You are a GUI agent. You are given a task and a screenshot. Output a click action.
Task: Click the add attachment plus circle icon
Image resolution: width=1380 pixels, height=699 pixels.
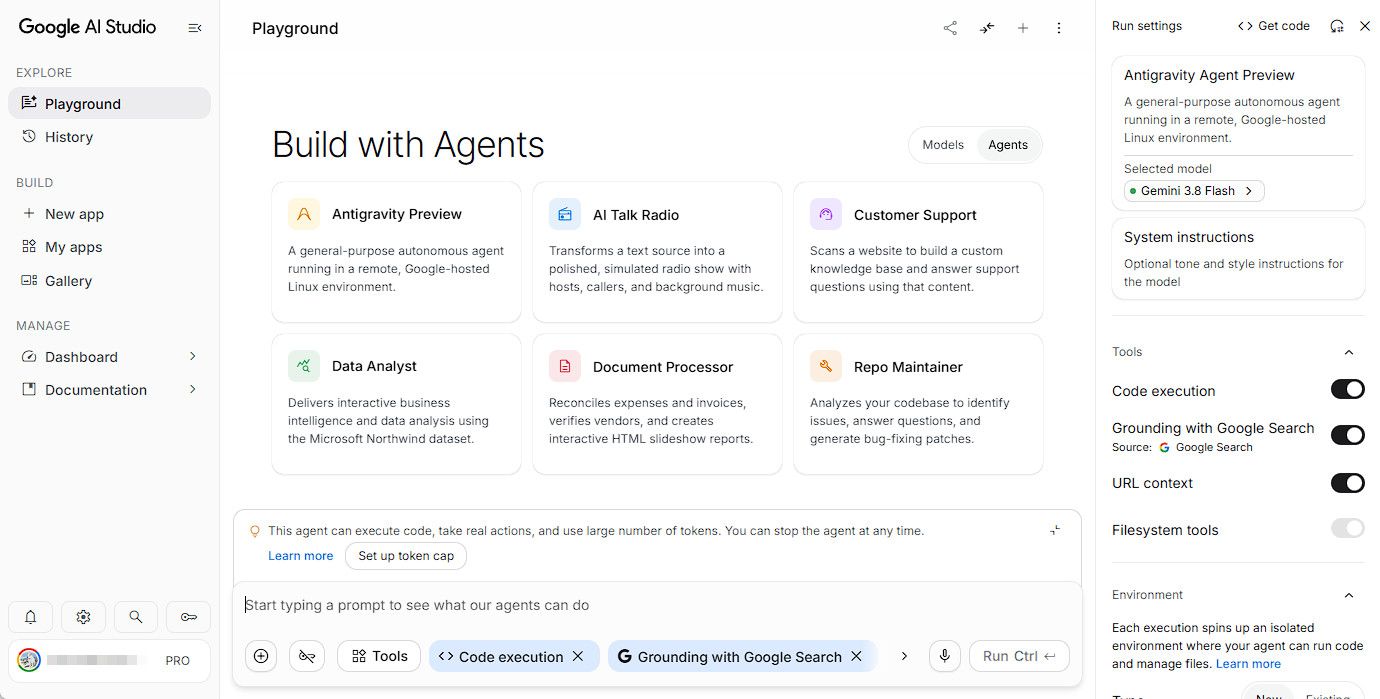point(261,656)
